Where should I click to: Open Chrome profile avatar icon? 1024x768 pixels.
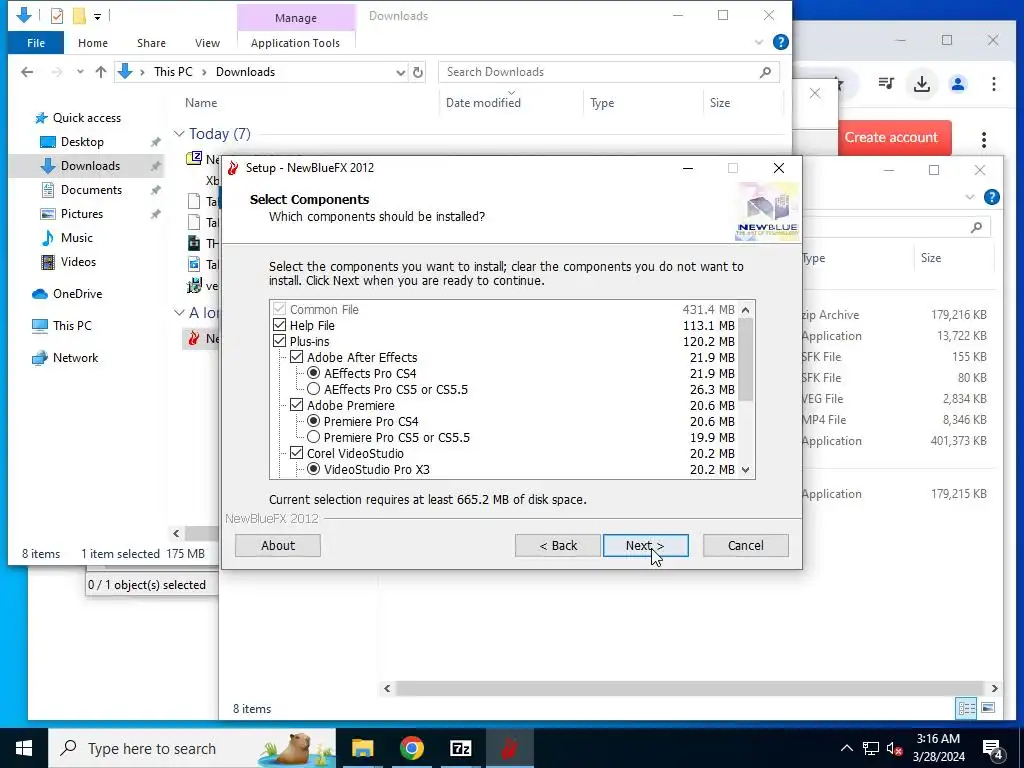click(x=958, y=84)
